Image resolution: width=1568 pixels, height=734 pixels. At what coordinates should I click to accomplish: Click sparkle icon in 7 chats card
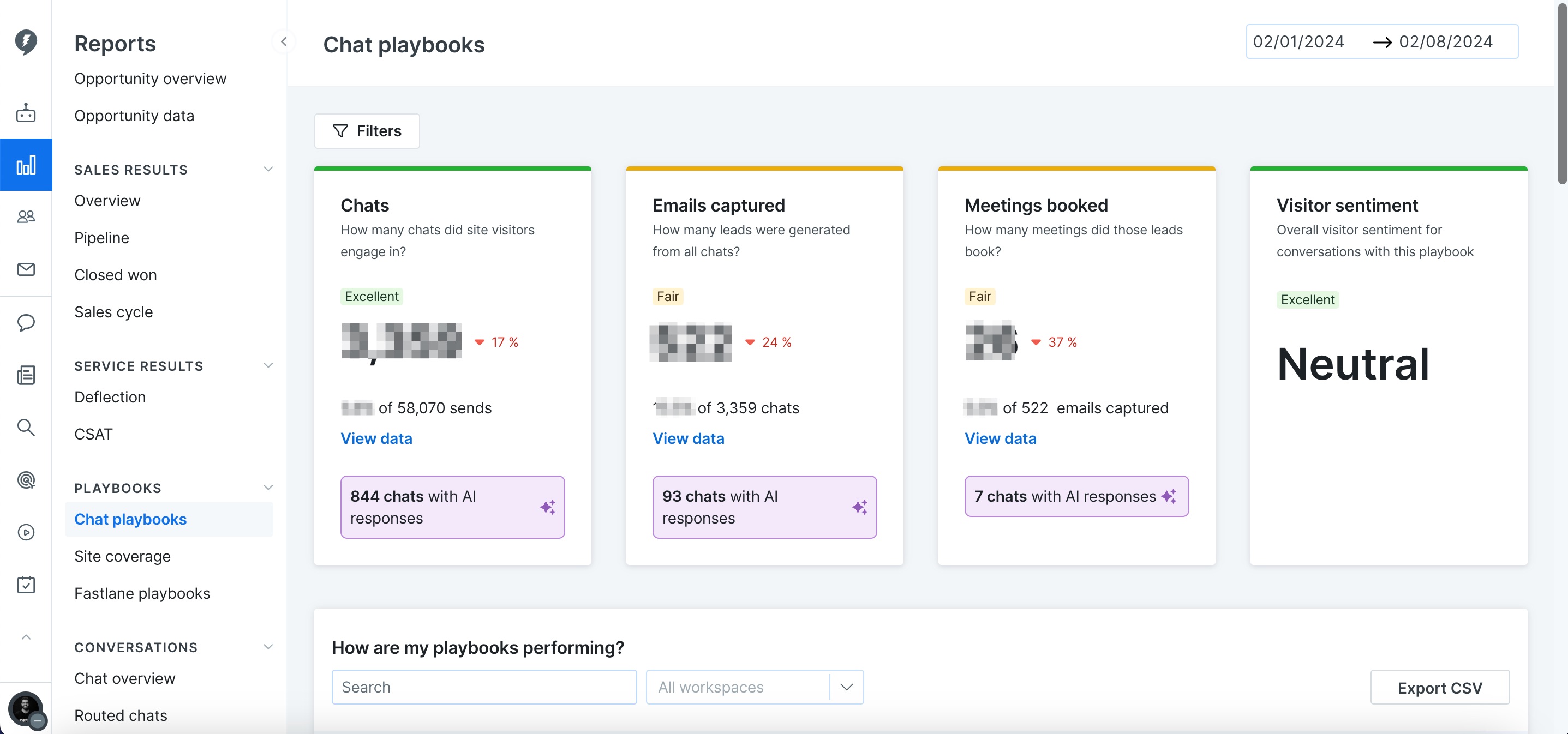point(1169,496)
